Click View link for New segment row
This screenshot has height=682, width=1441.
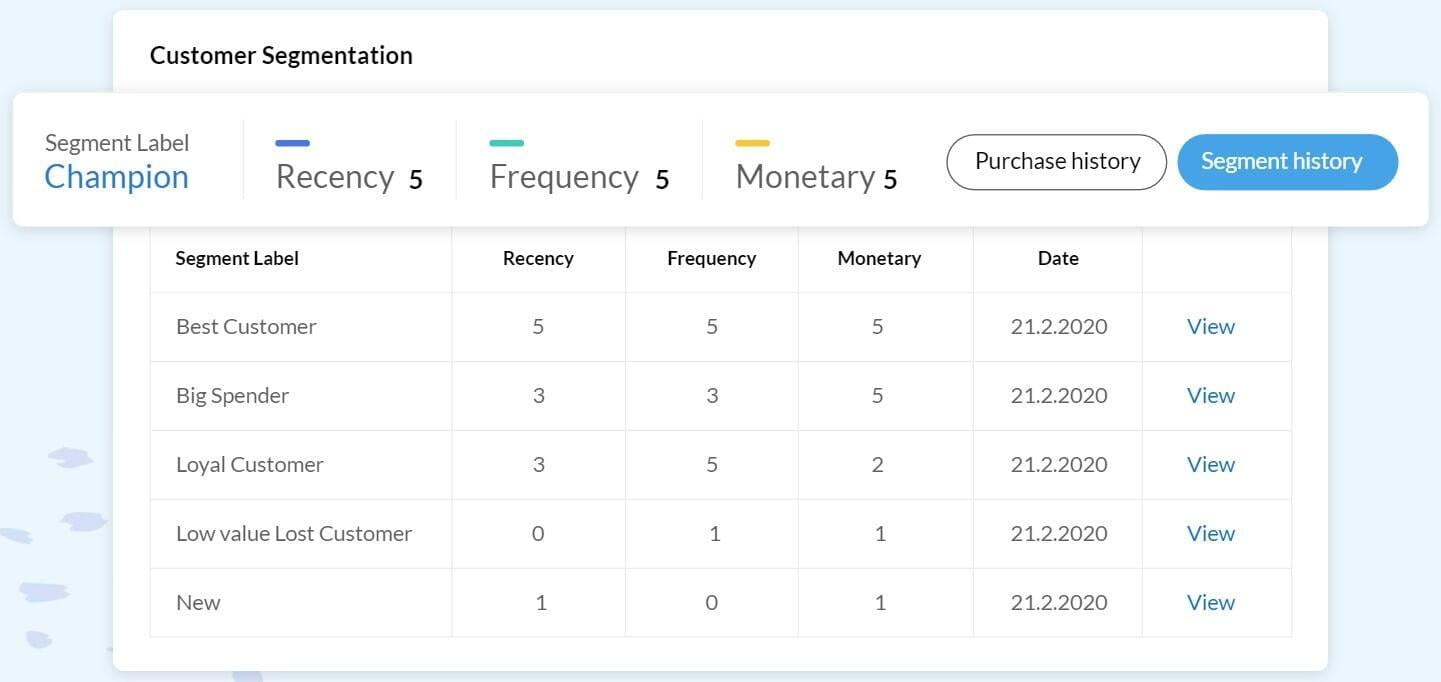tap(1210, 603)
